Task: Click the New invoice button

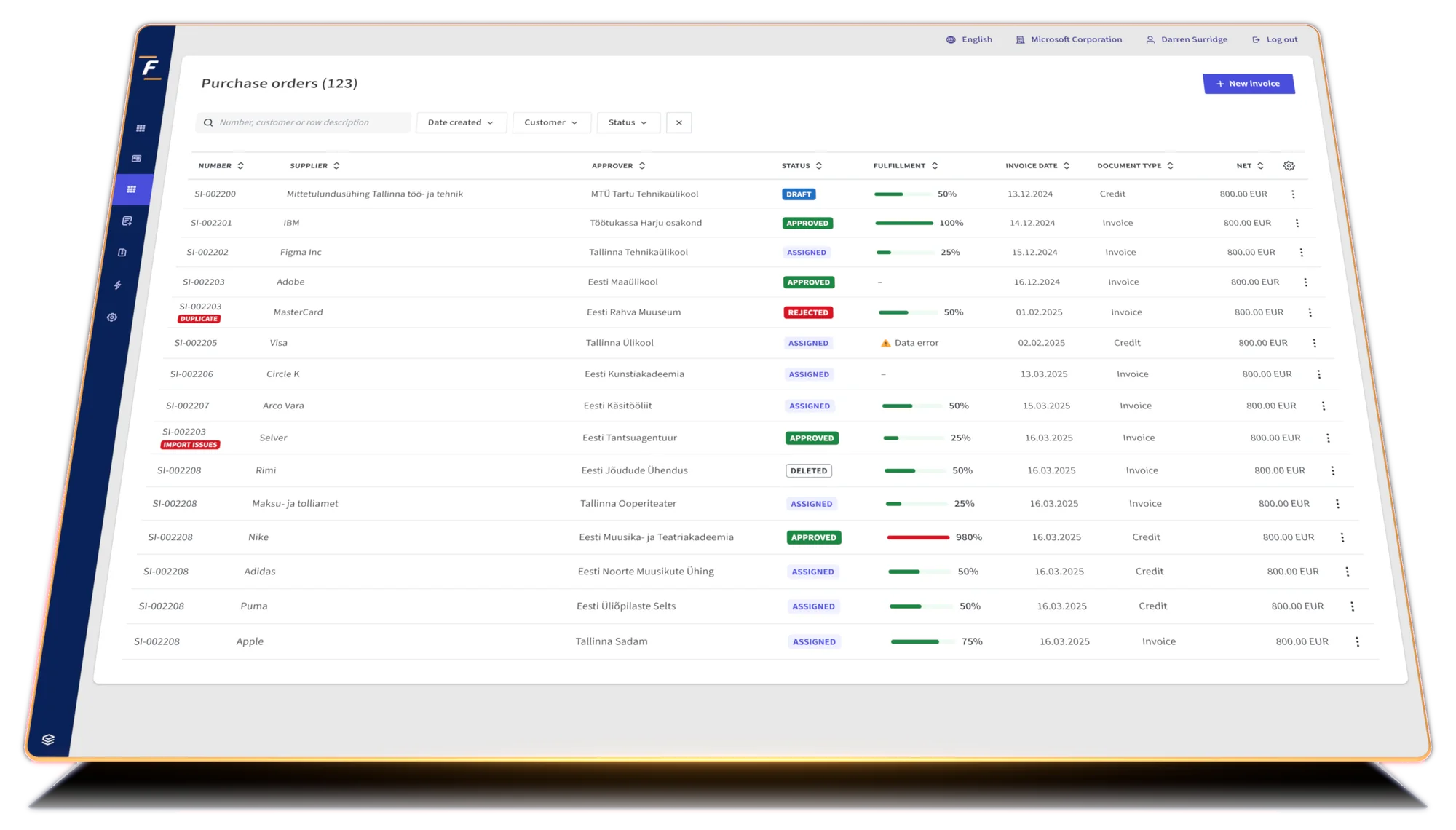Action: click(x=1249, y=84)
